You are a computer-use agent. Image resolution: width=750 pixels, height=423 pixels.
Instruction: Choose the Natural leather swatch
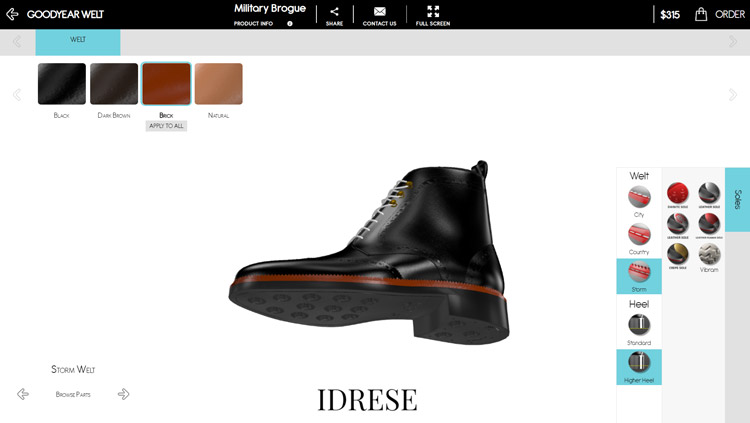click(218, 84)
